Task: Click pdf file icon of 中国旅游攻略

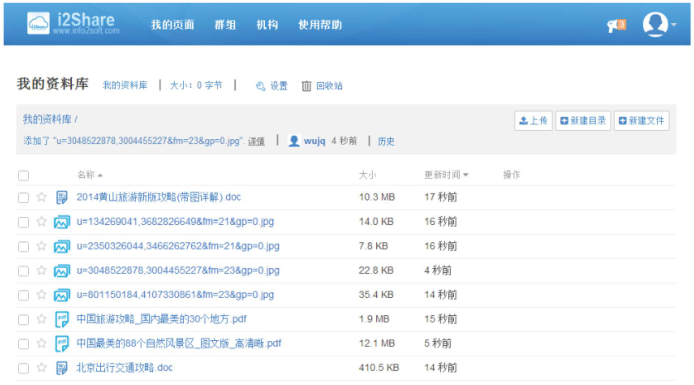Action: tap(62, 320)
